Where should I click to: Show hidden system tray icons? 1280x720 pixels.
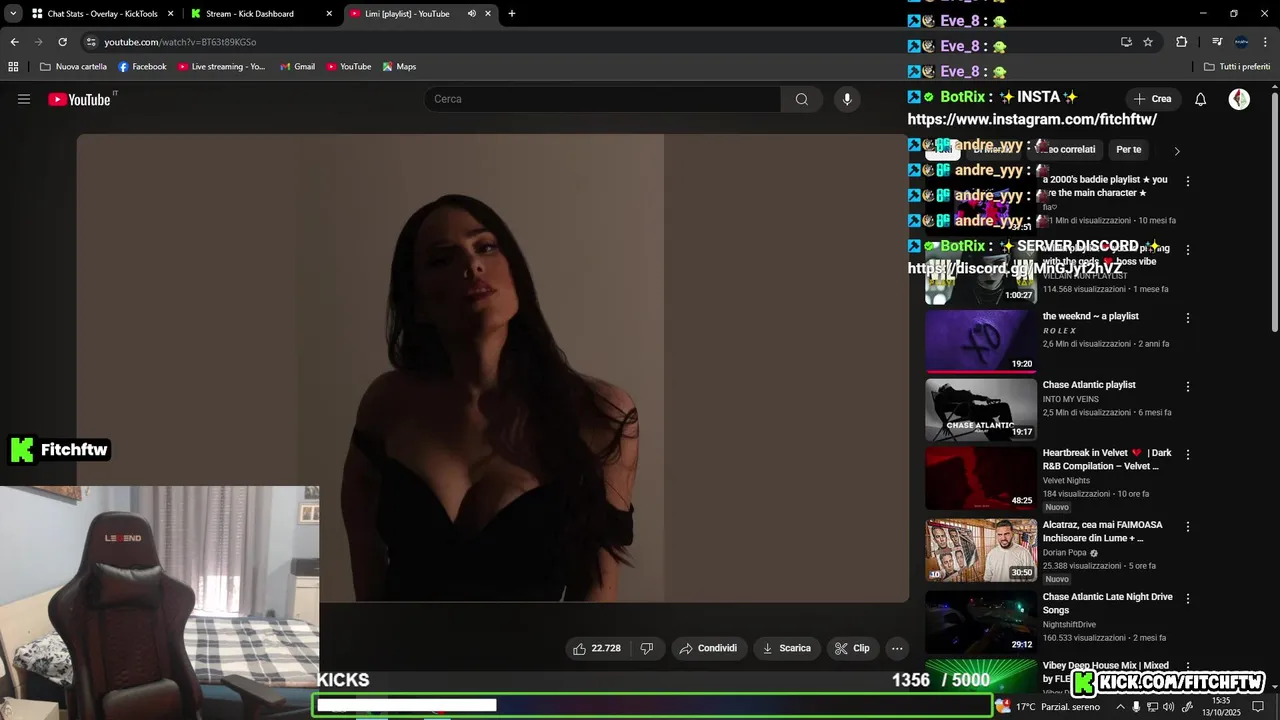[x=1120, y=706]
